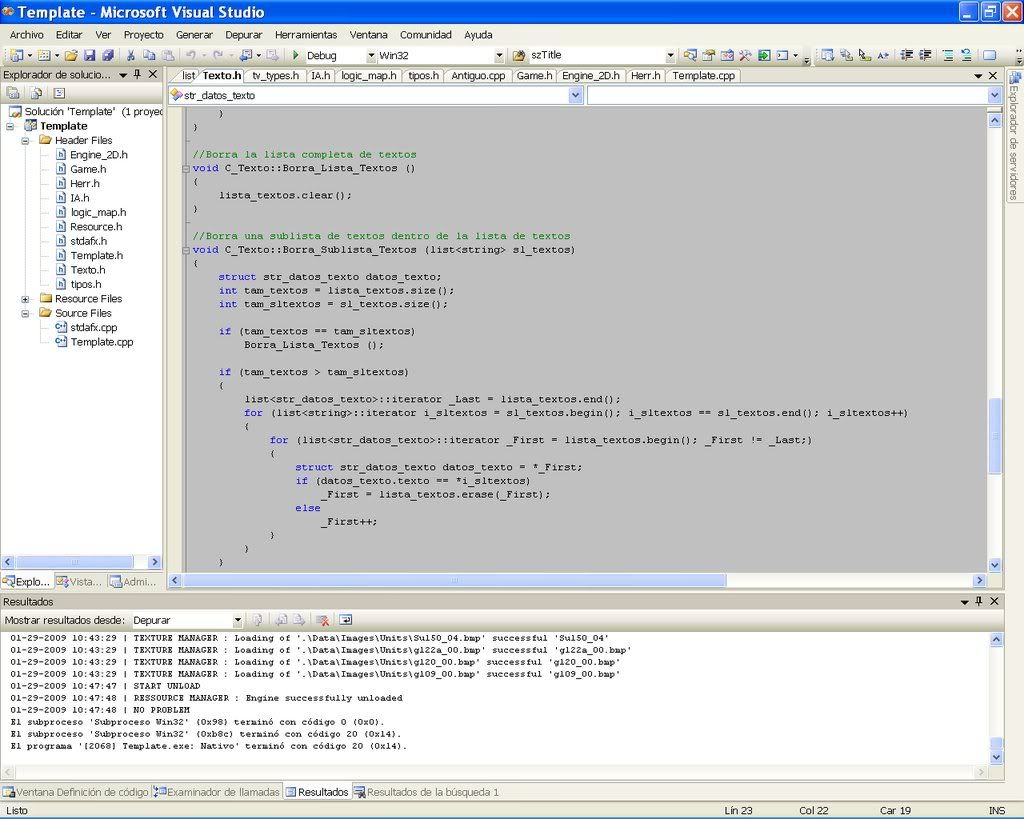
Task: Open the Toolbox hammer and wrench icon
Action: (x=745, y=56)
